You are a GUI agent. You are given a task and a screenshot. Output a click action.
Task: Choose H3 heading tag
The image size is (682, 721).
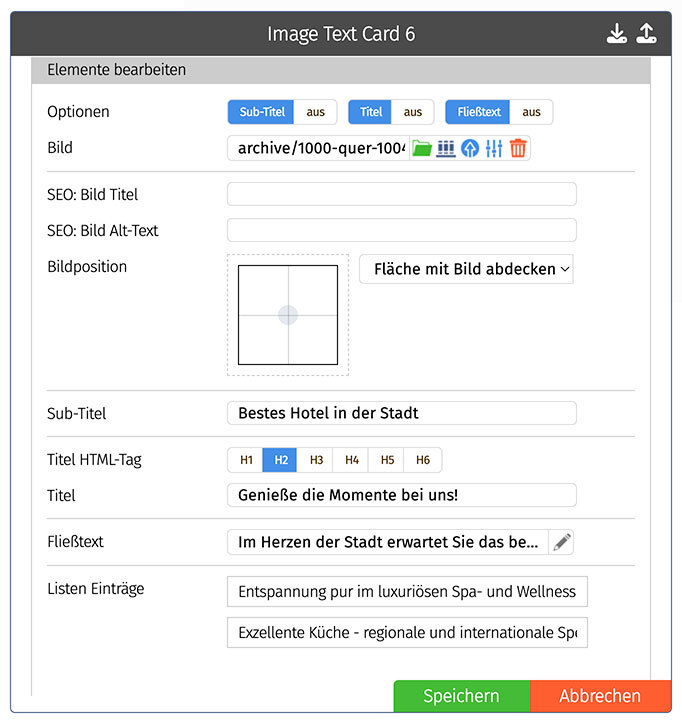tap(316, 460)
